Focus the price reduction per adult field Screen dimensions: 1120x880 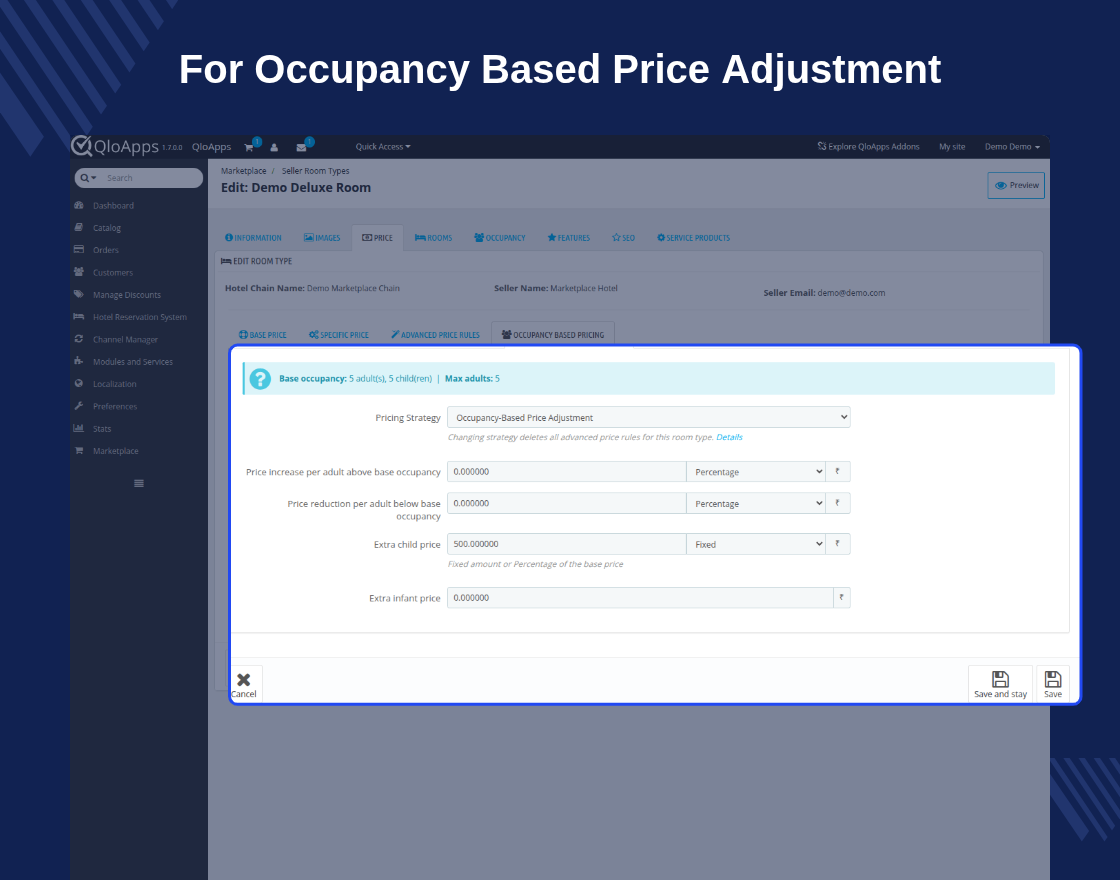coord(566,504)
